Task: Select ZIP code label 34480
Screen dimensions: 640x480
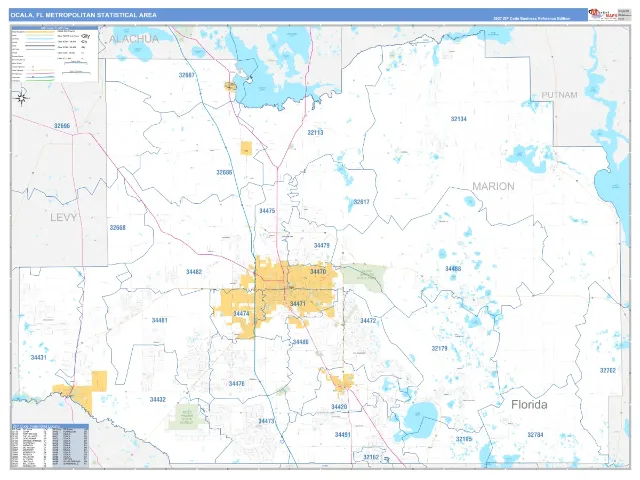Action: click(300, 342)
